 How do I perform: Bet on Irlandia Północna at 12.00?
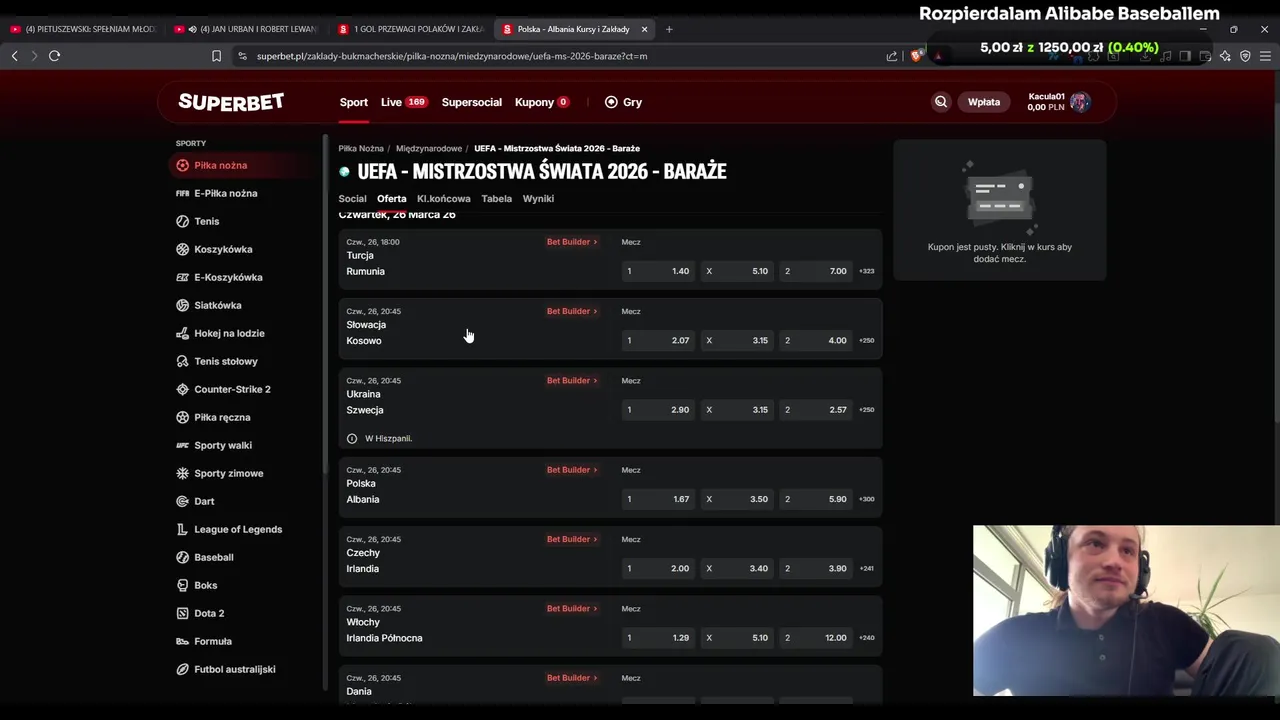(x=816, y=637)
